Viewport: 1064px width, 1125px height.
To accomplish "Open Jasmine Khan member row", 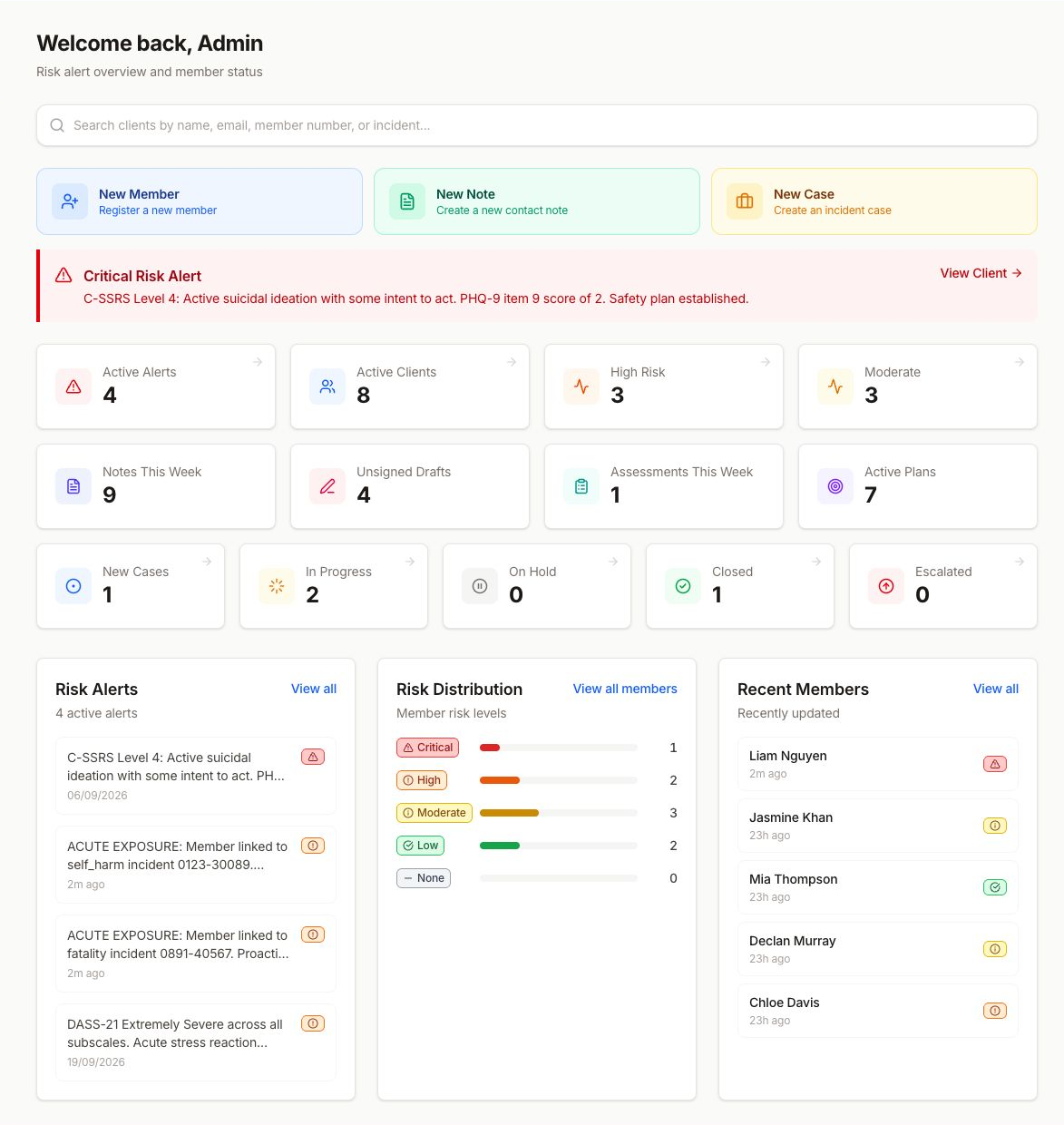I will [x=878, y=826].
